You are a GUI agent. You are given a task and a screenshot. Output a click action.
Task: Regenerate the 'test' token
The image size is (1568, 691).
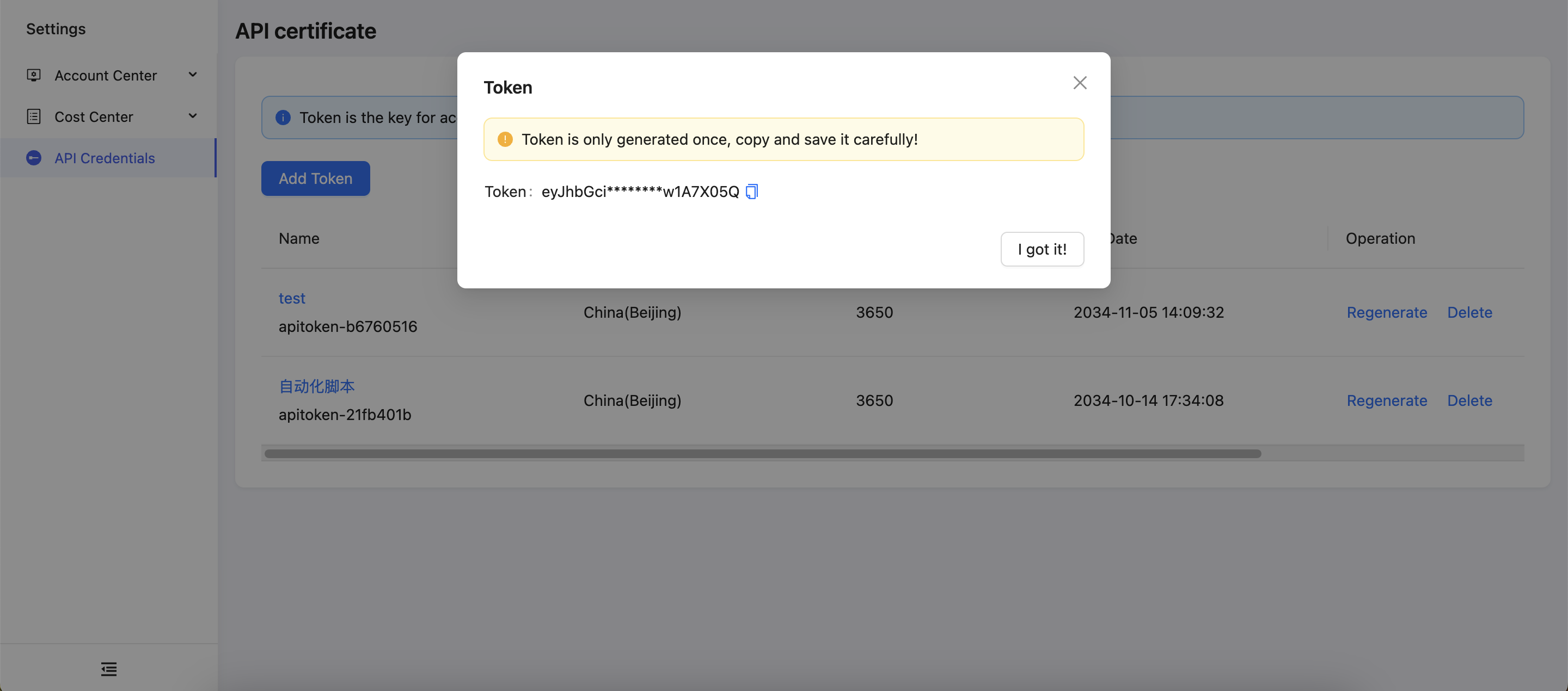click(x=1387, y=313)
